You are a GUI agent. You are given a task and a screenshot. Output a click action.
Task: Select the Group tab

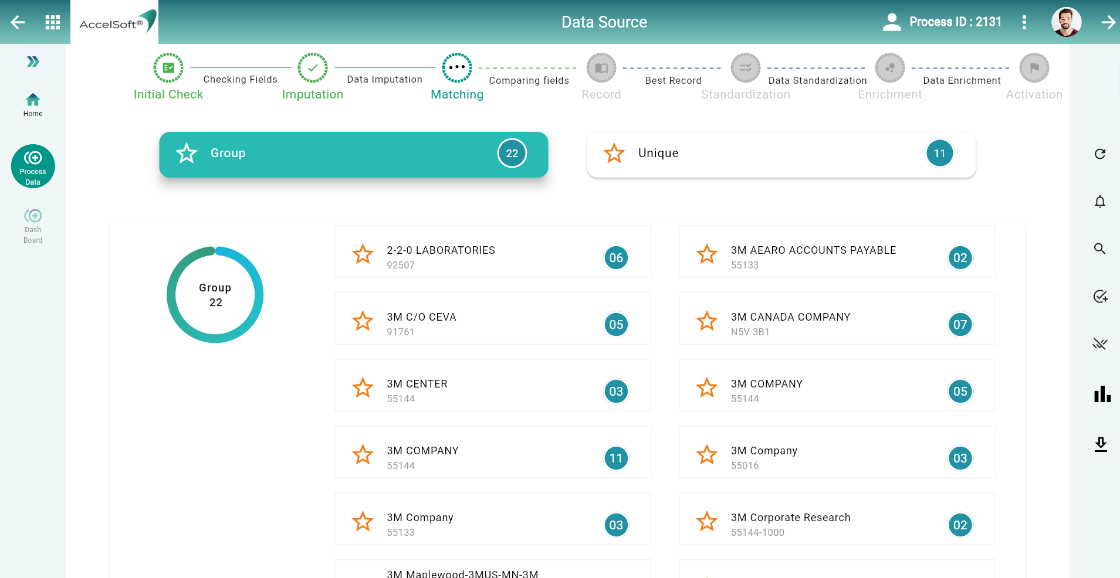click(x=353, y=154)
